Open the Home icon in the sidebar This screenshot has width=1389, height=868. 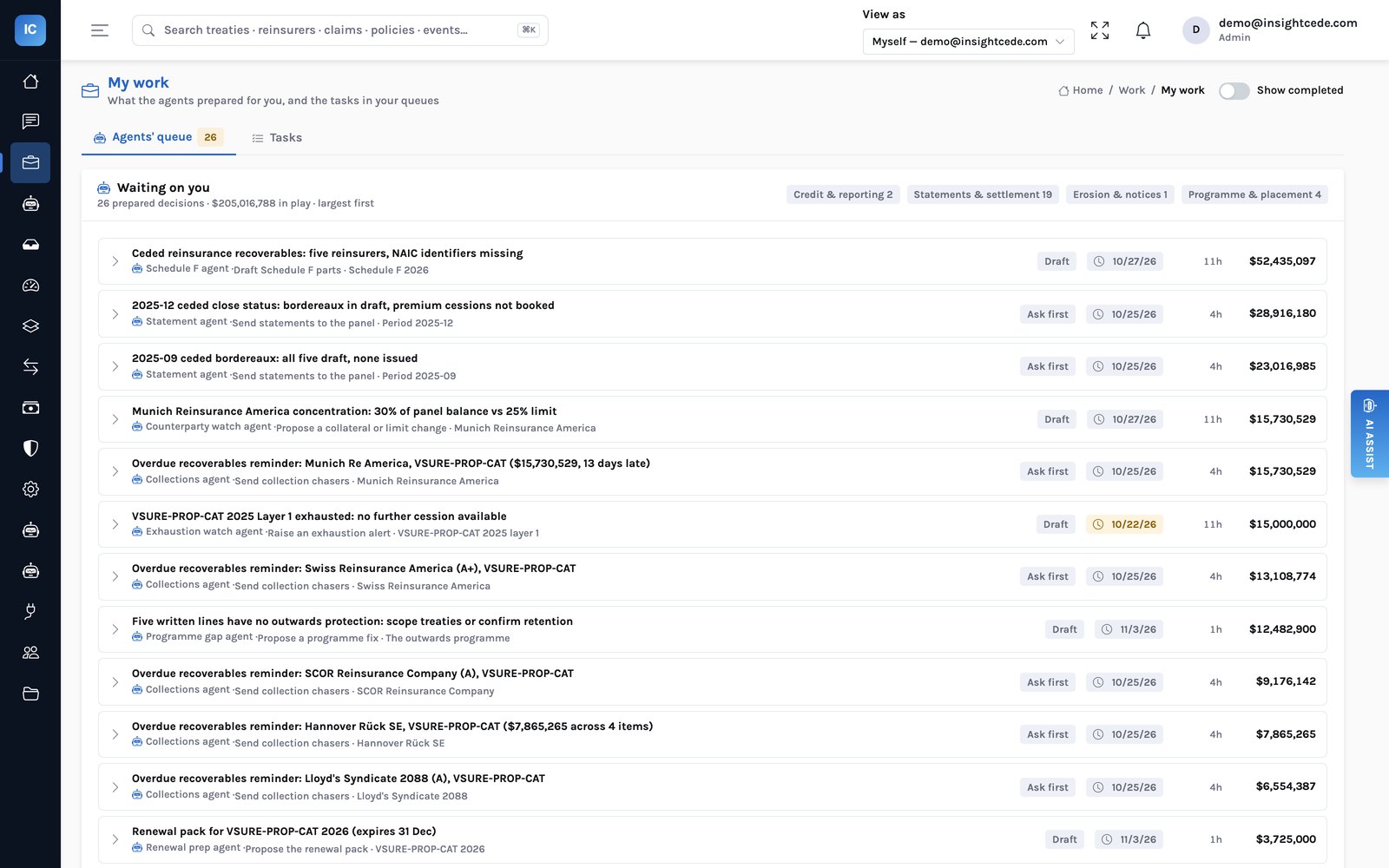coord(30,81)
